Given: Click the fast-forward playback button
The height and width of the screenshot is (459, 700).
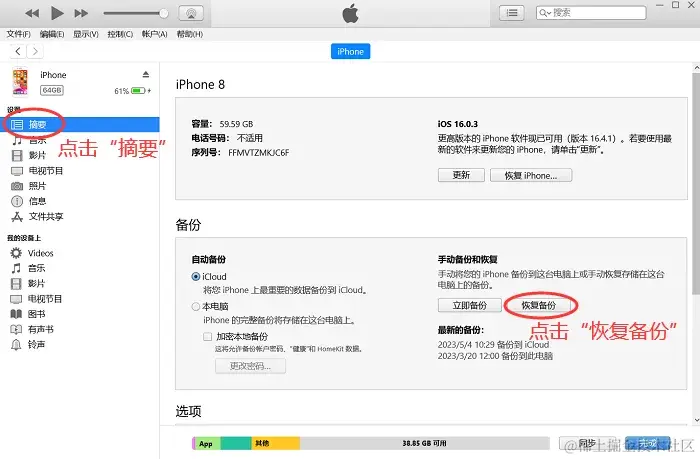Looking at the screenshot, I should pyautogui.click(x=81, y=13).
